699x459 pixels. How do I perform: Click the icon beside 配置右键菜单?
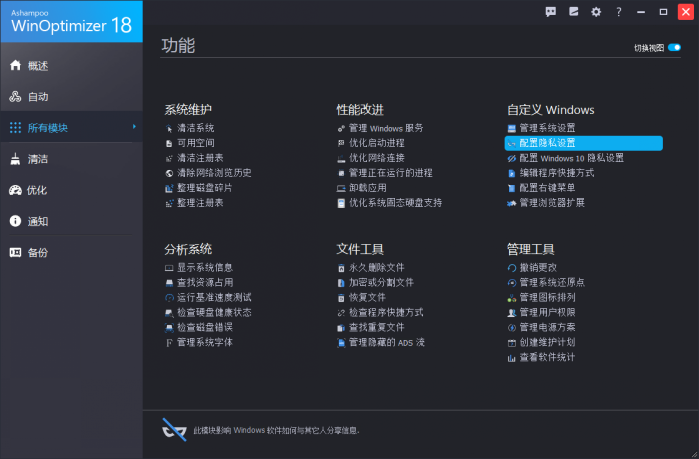click(x=512, y=189)
